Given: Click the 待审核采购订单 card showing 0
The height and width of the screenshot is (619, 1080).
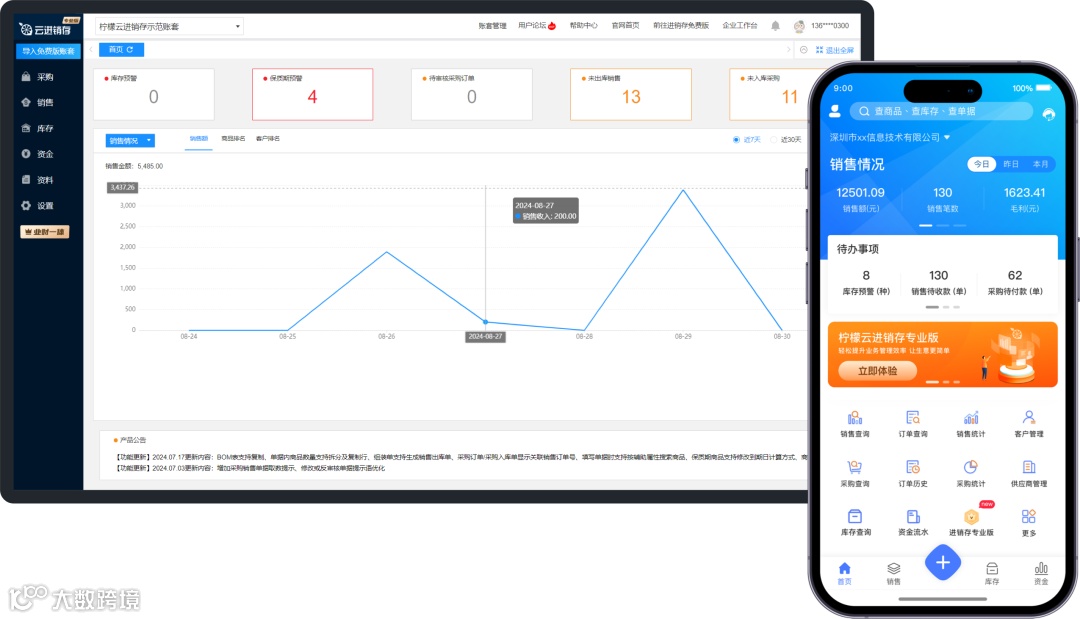Looking at the screenshot, I should 472,94.
